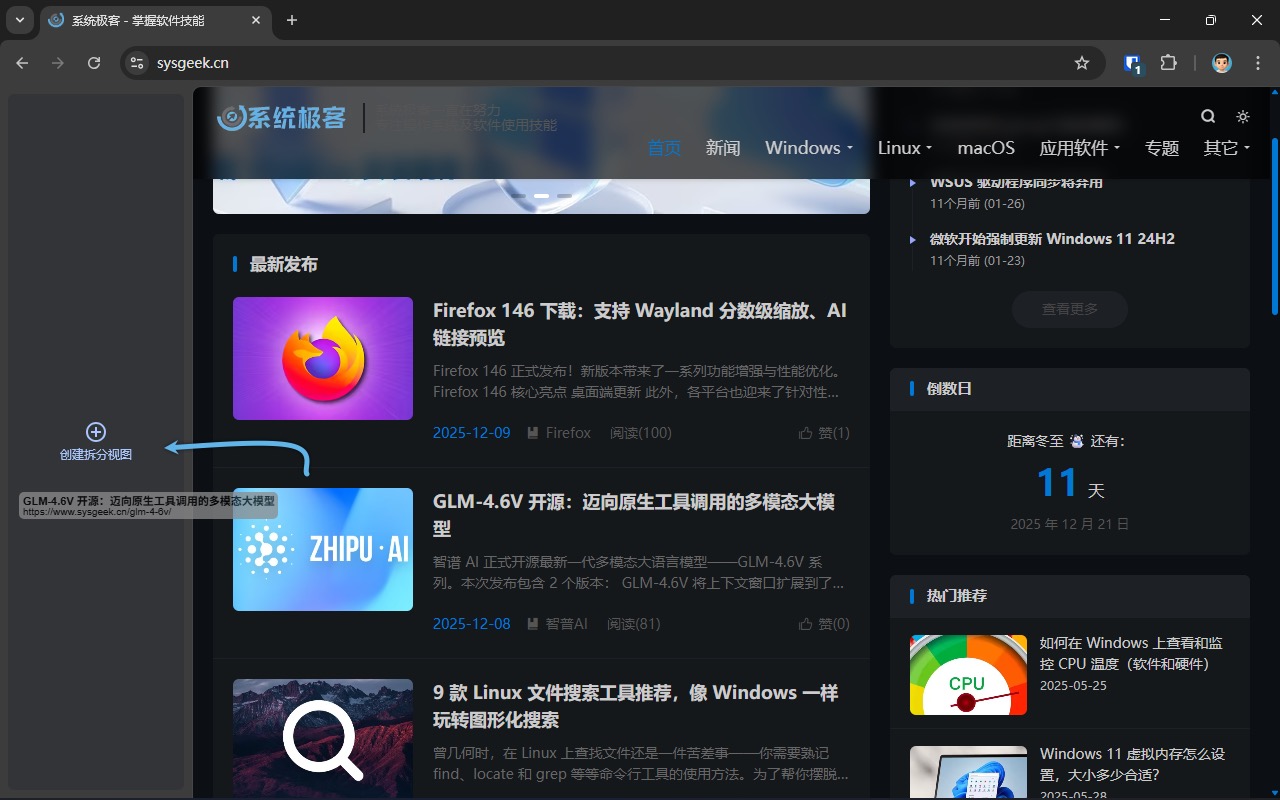Click the 查看更多 button

pos(1069,309)
